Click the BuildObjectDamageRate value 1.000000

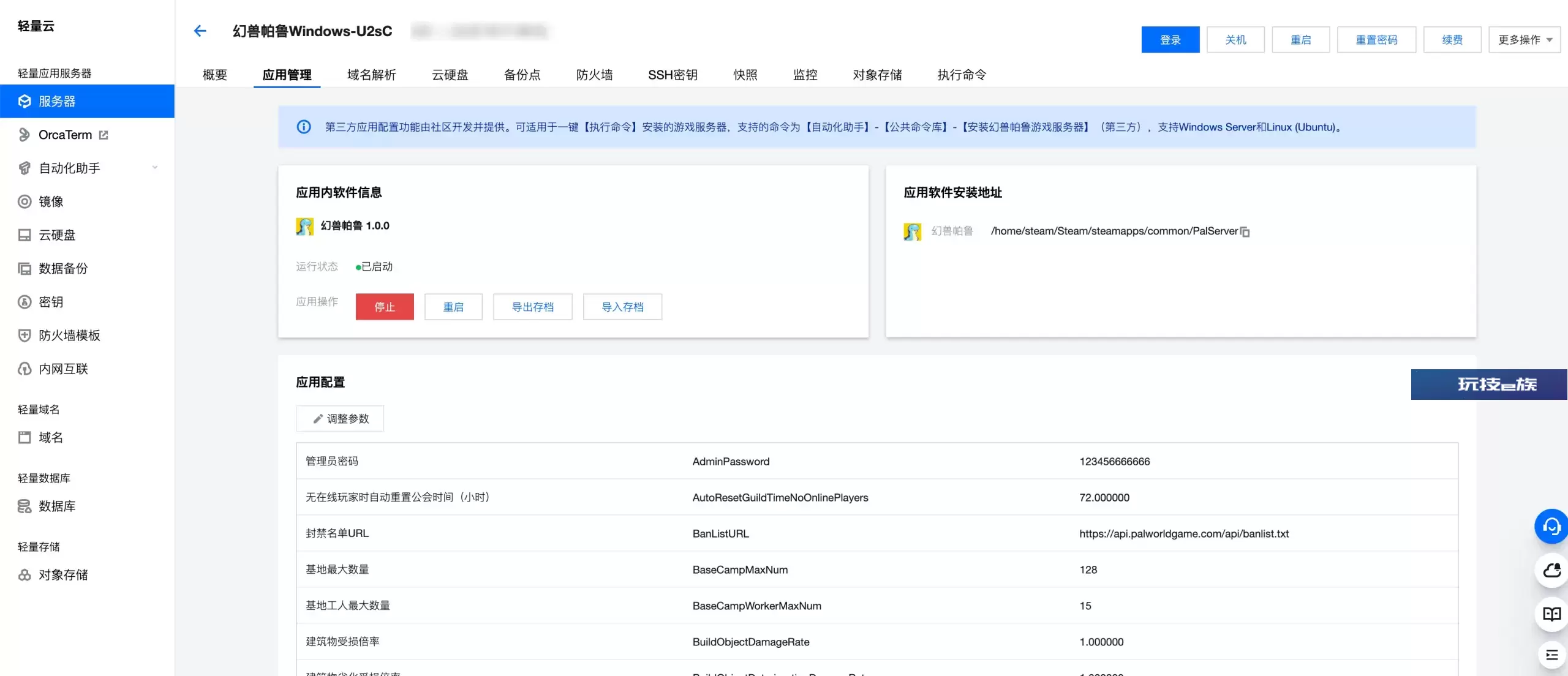pos(1101,642)
